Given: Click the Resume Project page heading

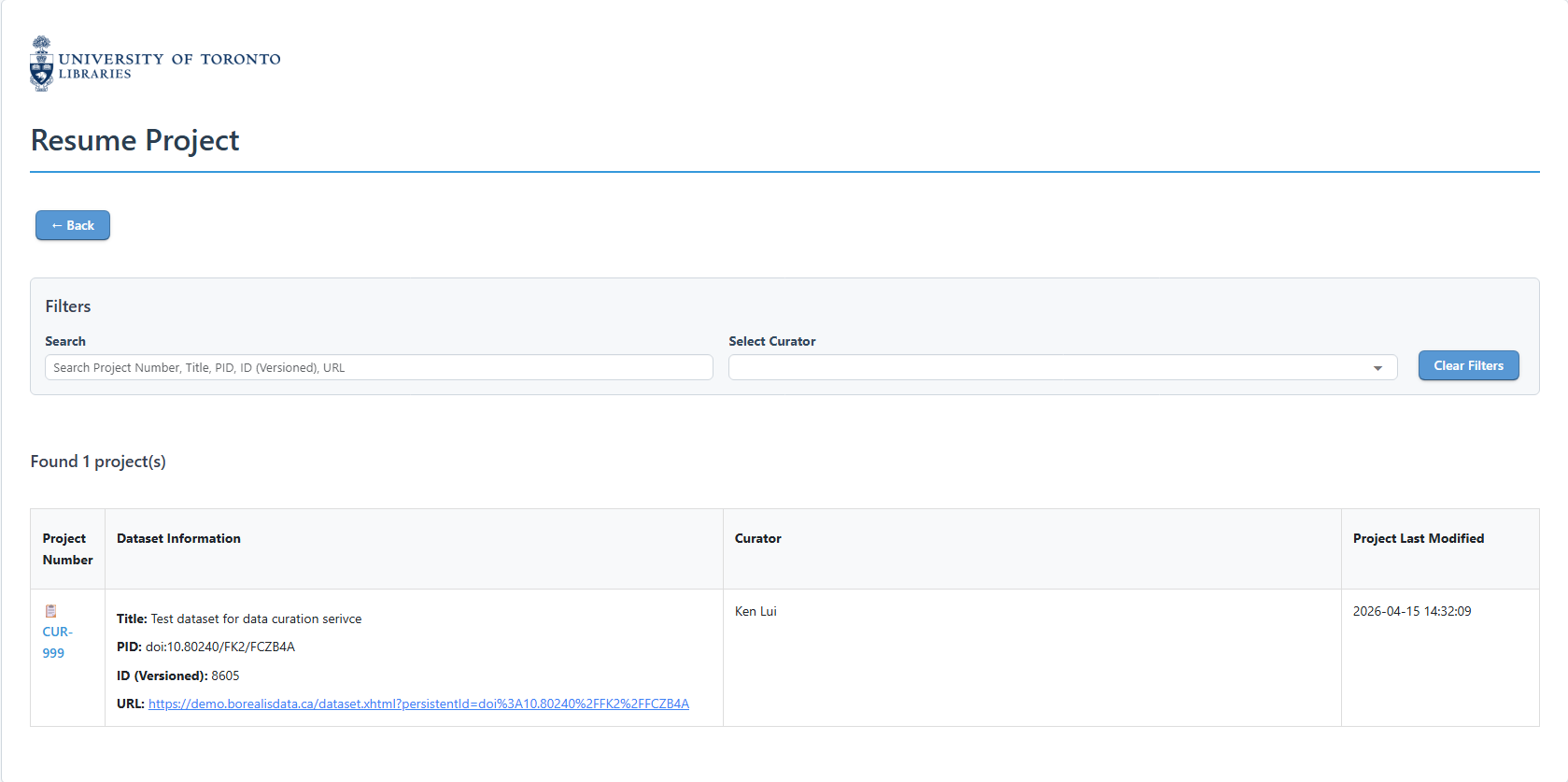Looking at the screenshot, I should tap(135, 140).
